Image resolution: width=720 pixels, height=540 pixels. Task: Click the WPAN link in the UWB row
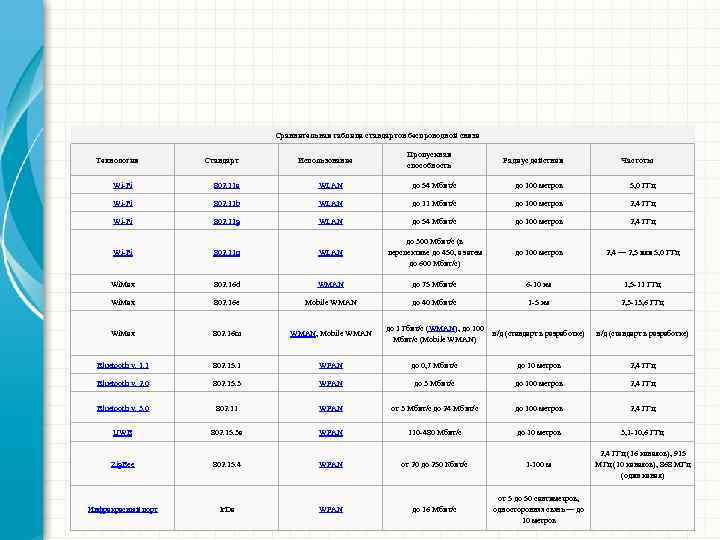pyautogui.click(x=331, y=433)
